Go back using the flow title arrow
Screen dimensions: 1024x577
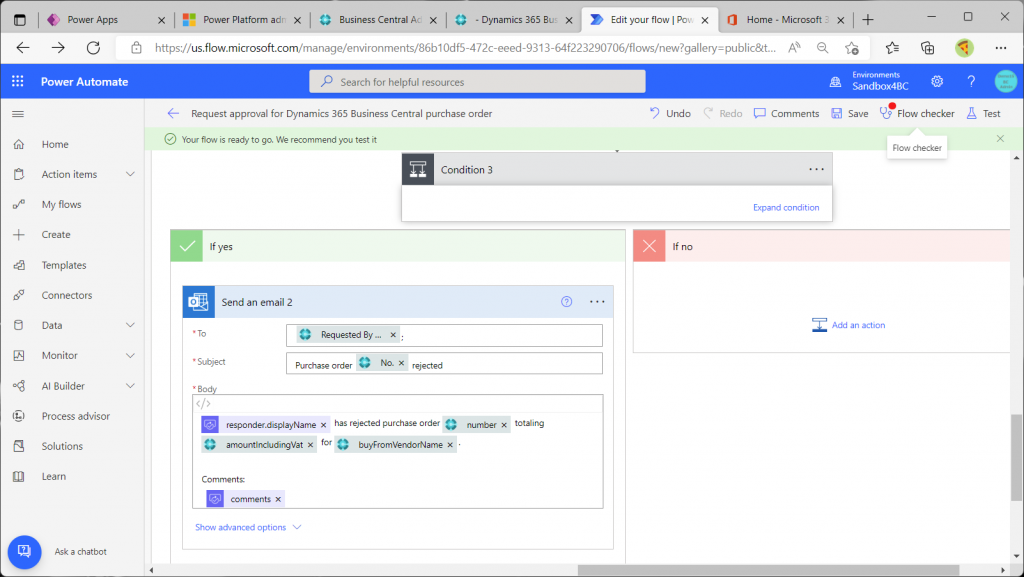tap(173, 114)
